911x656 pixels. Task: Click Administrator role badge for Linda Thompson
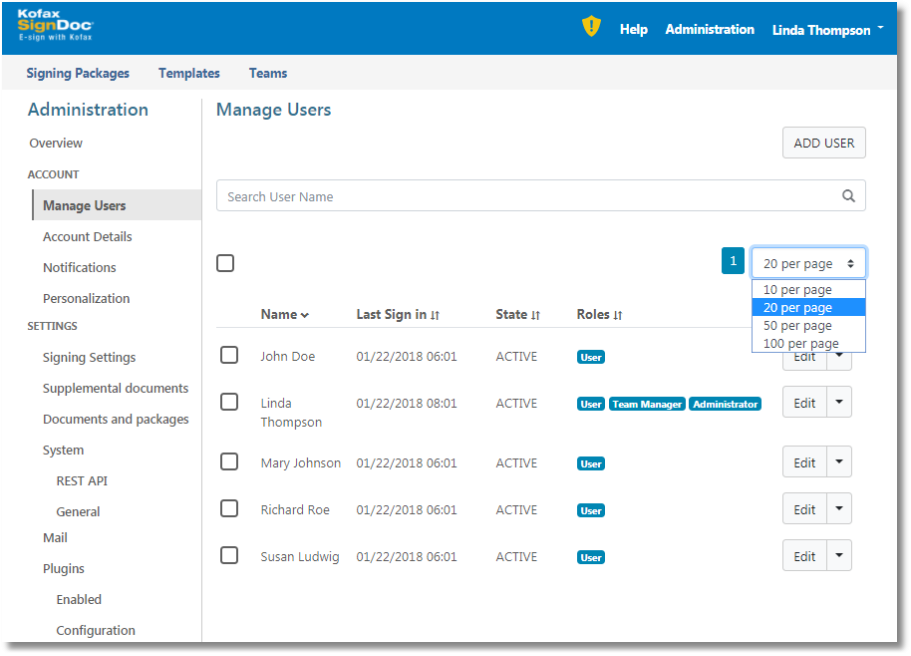(725, 404)
